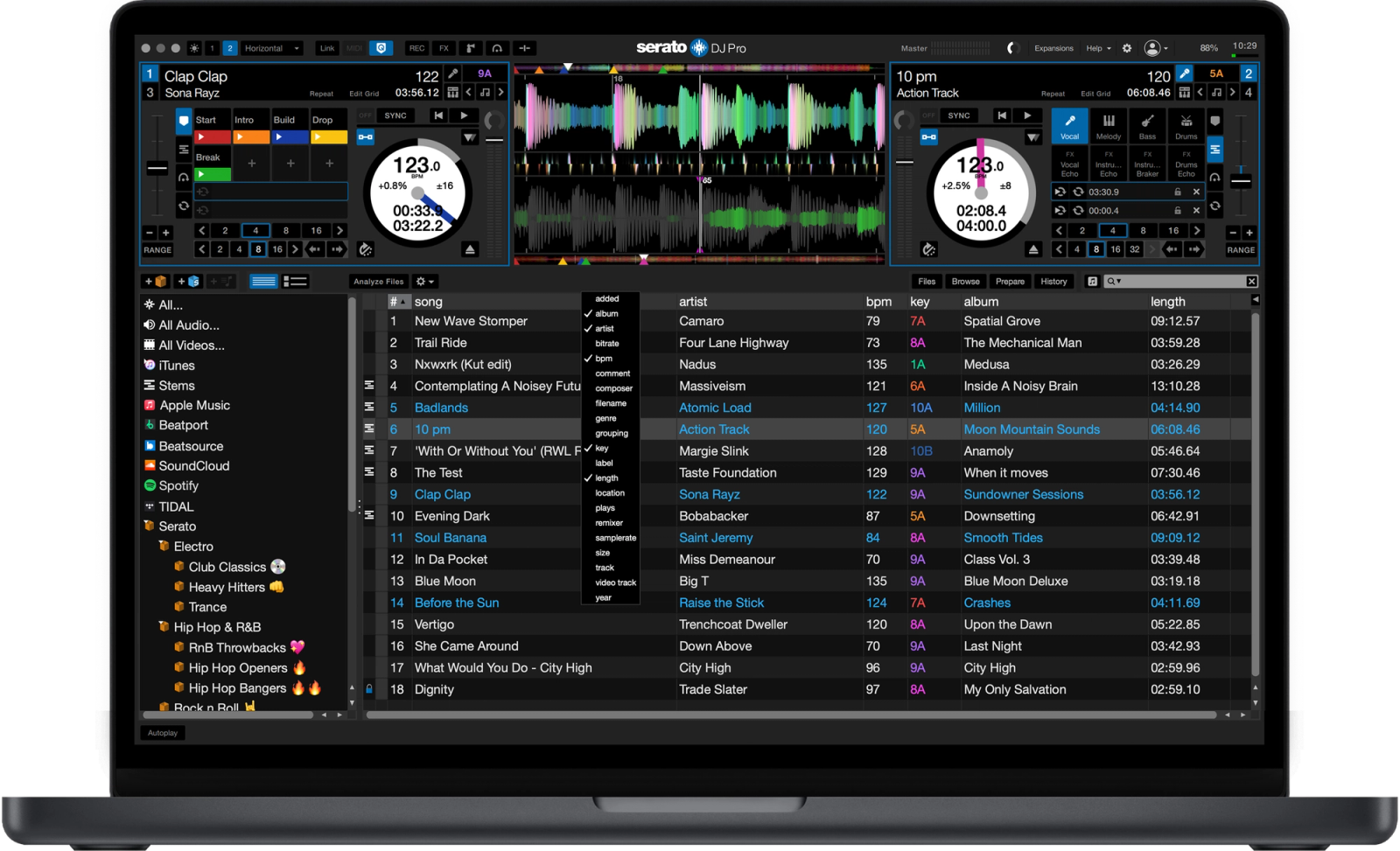Click the deck 1 virtual platter
The height and width of the screenshot is (851, 1400).
417,194
